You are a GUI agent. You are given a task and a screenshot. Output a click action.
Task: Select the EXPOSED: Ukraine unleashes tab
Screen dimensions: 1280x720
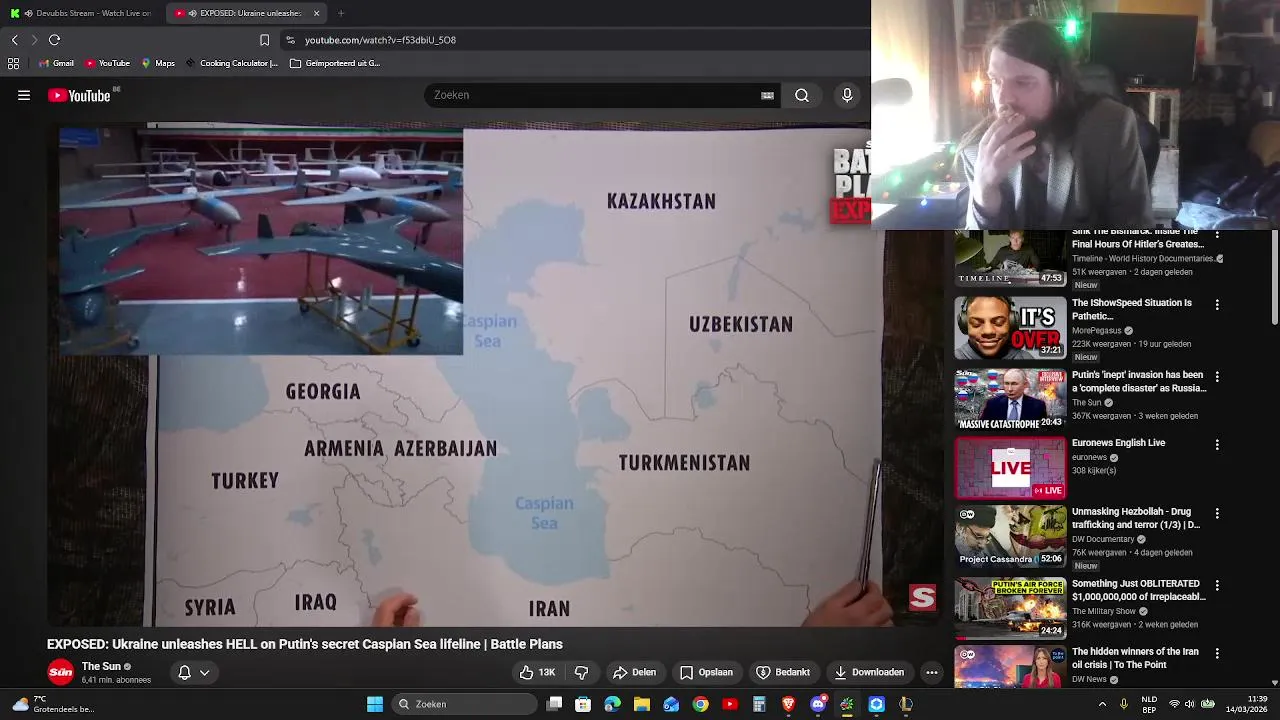[x=246, y=13]
